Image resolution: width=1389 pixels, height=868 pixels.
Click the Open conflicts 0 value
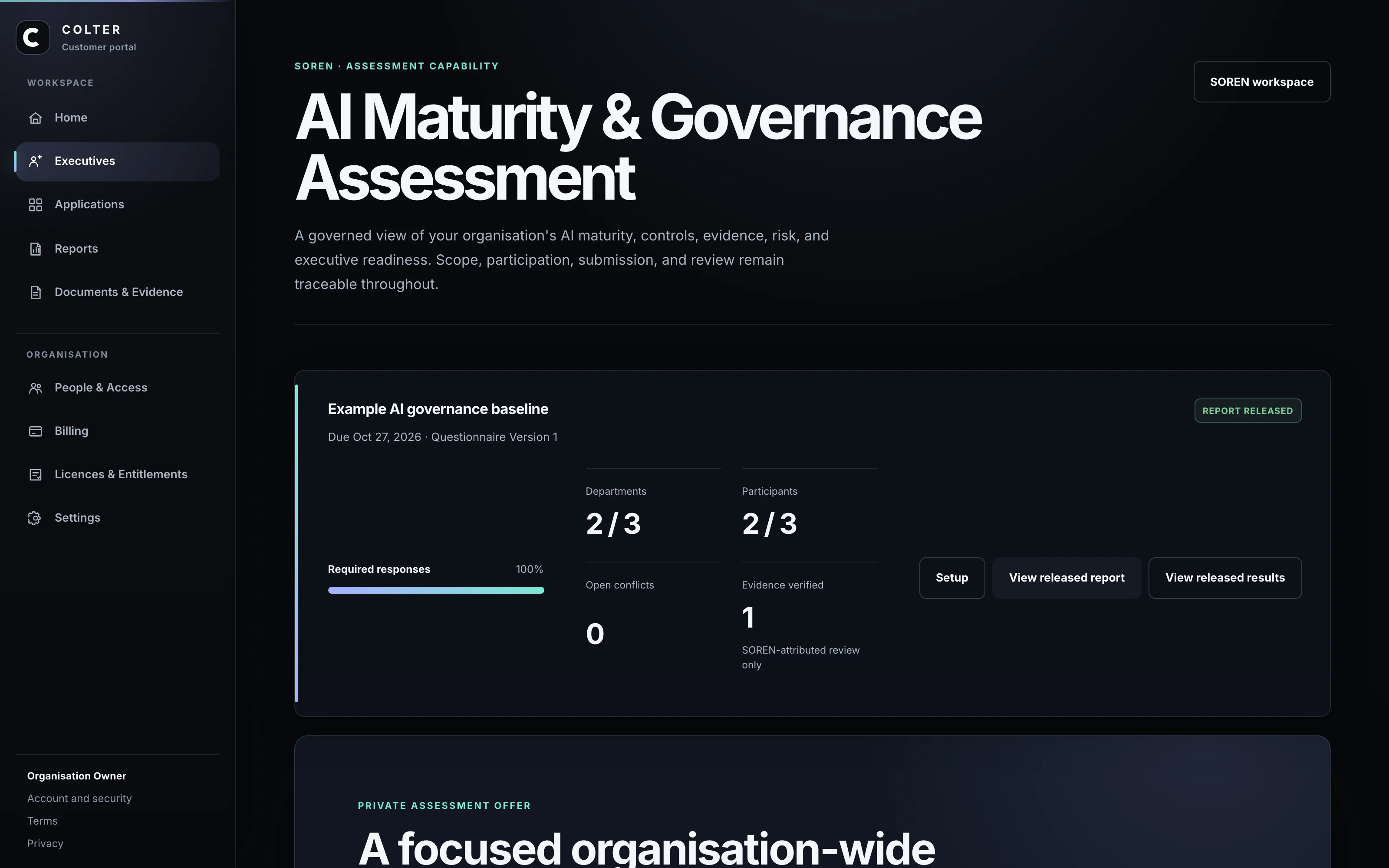click(x=595, y=634)
